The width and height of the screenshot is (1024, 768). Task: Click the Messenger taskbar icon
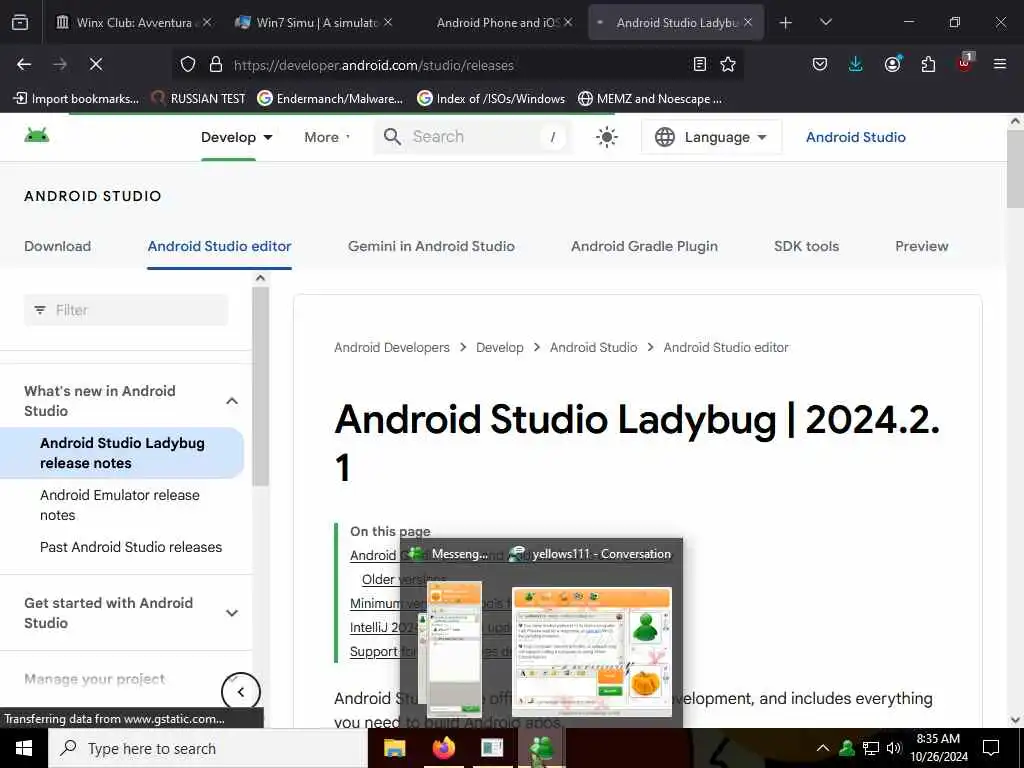(541, 748)
